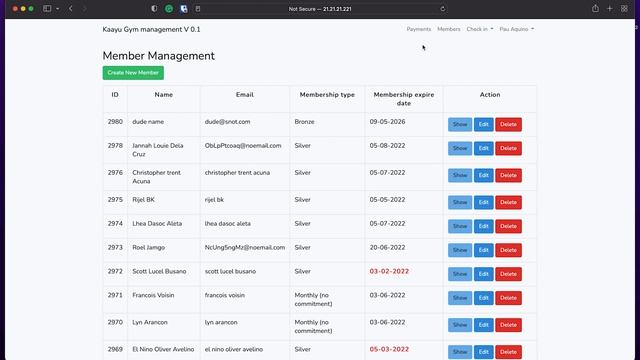Open the Kaayu Gym management home link

(x=151, y=29)
